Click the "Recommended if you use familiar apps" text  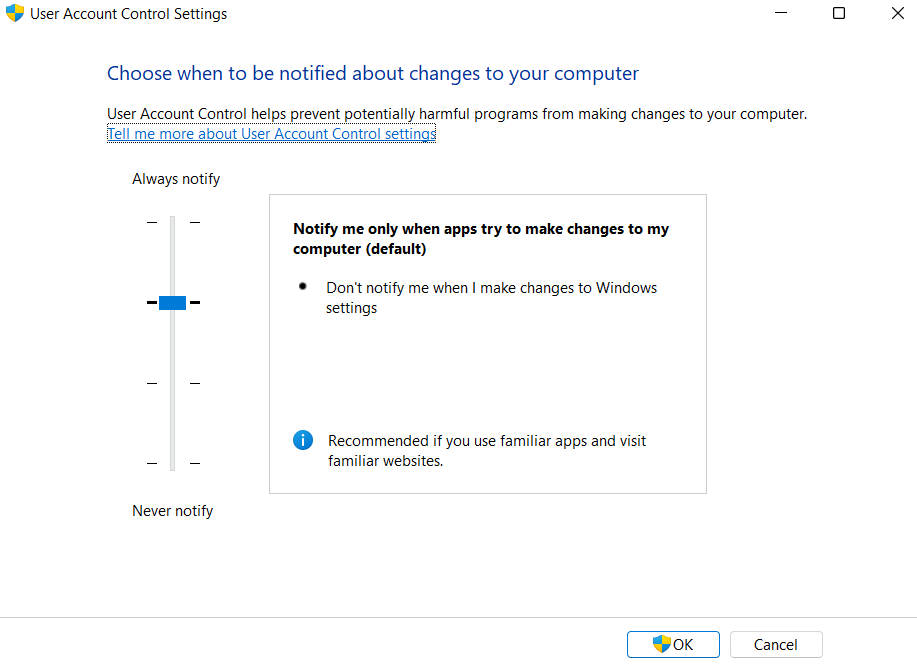487,450
